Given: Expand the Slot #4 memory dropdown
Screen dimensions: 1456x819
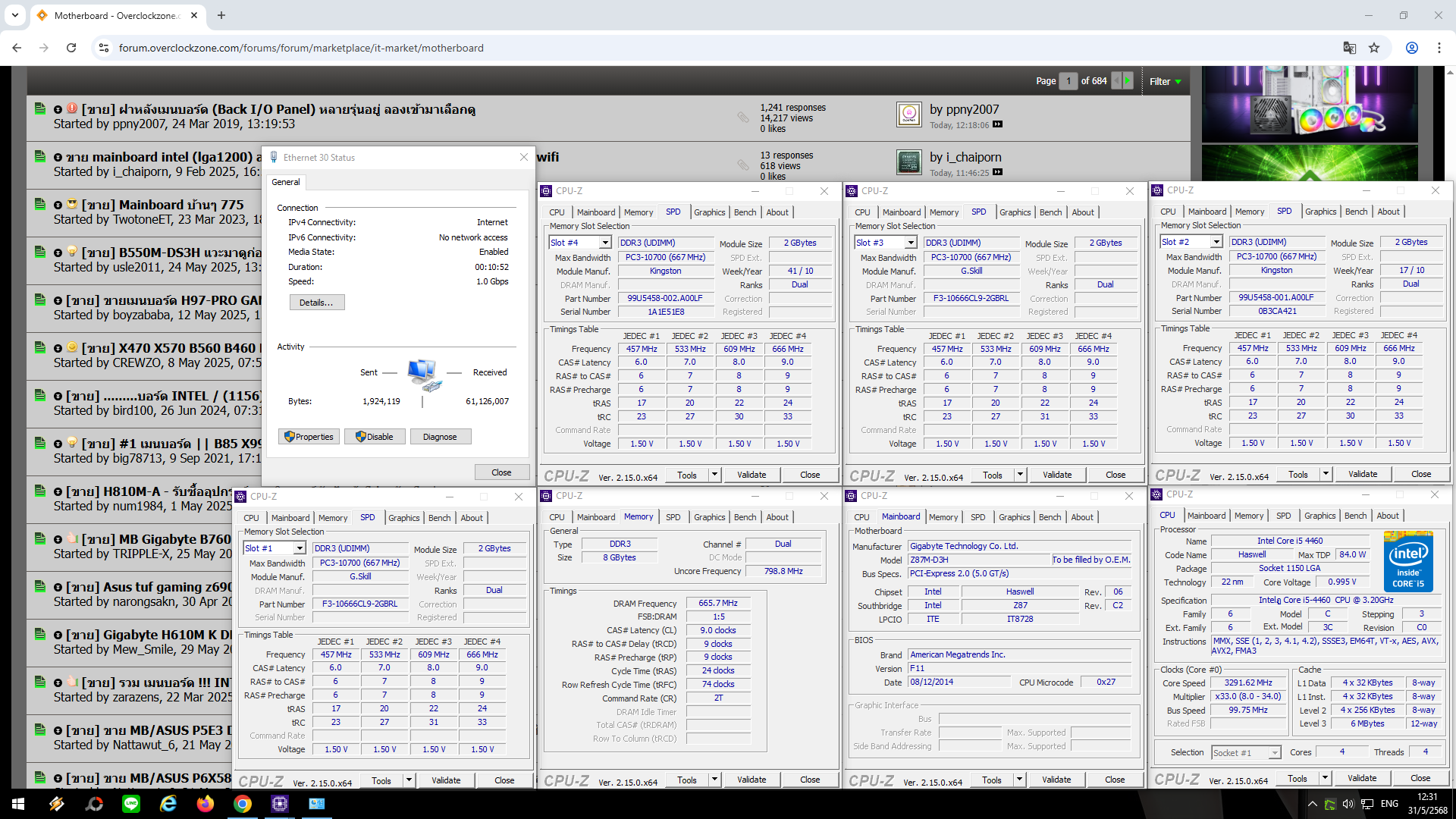Looking at the screenshot, I should click(605, 243).
